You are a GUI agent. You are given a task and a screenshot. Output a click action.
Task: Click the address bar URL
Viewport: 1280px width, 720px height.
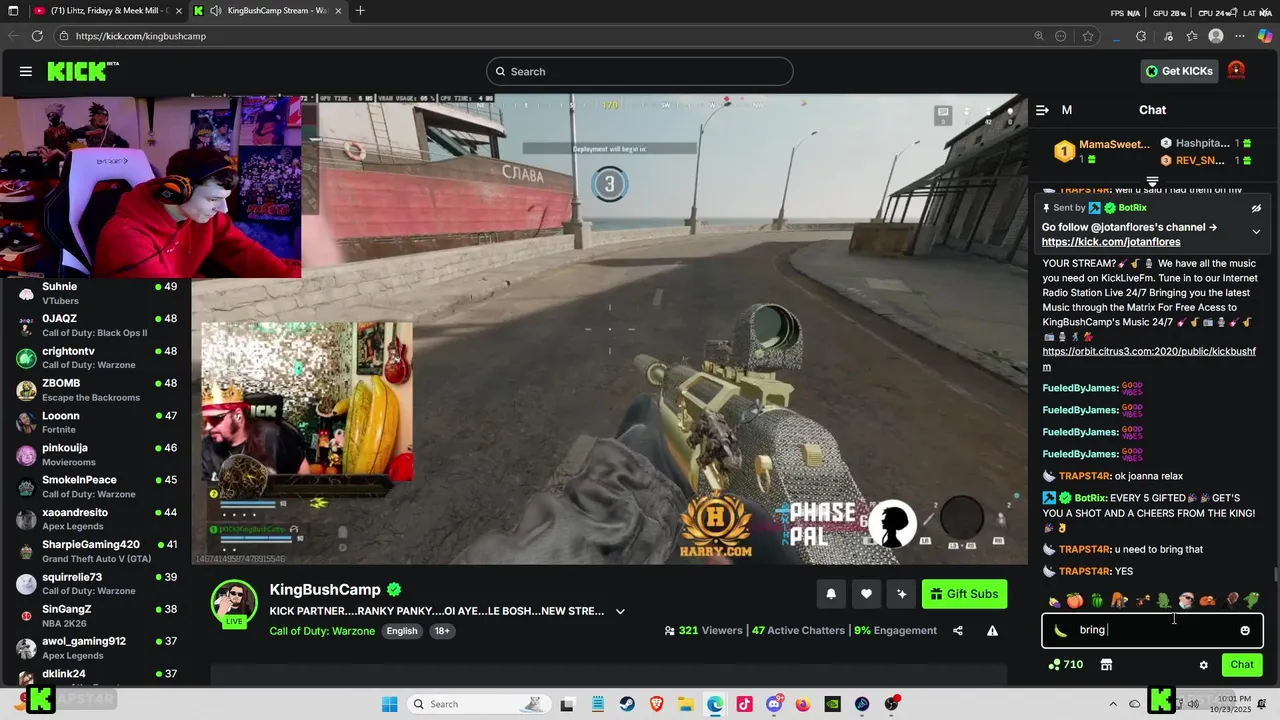click(x=141, y=36)
